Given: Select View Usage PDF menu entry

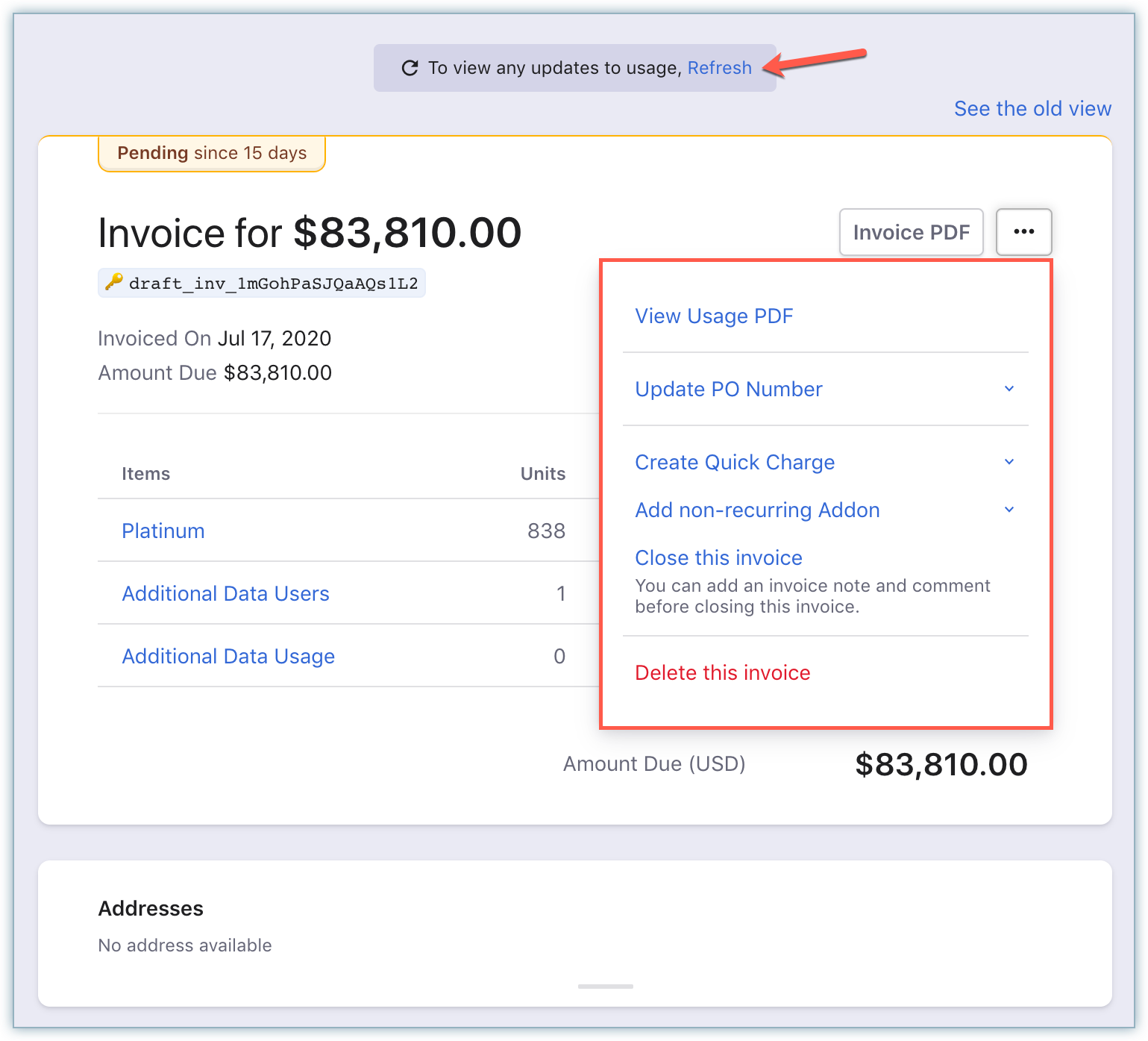Looking at the screenshot, I should pyautogui.click(x=713, y=316).
